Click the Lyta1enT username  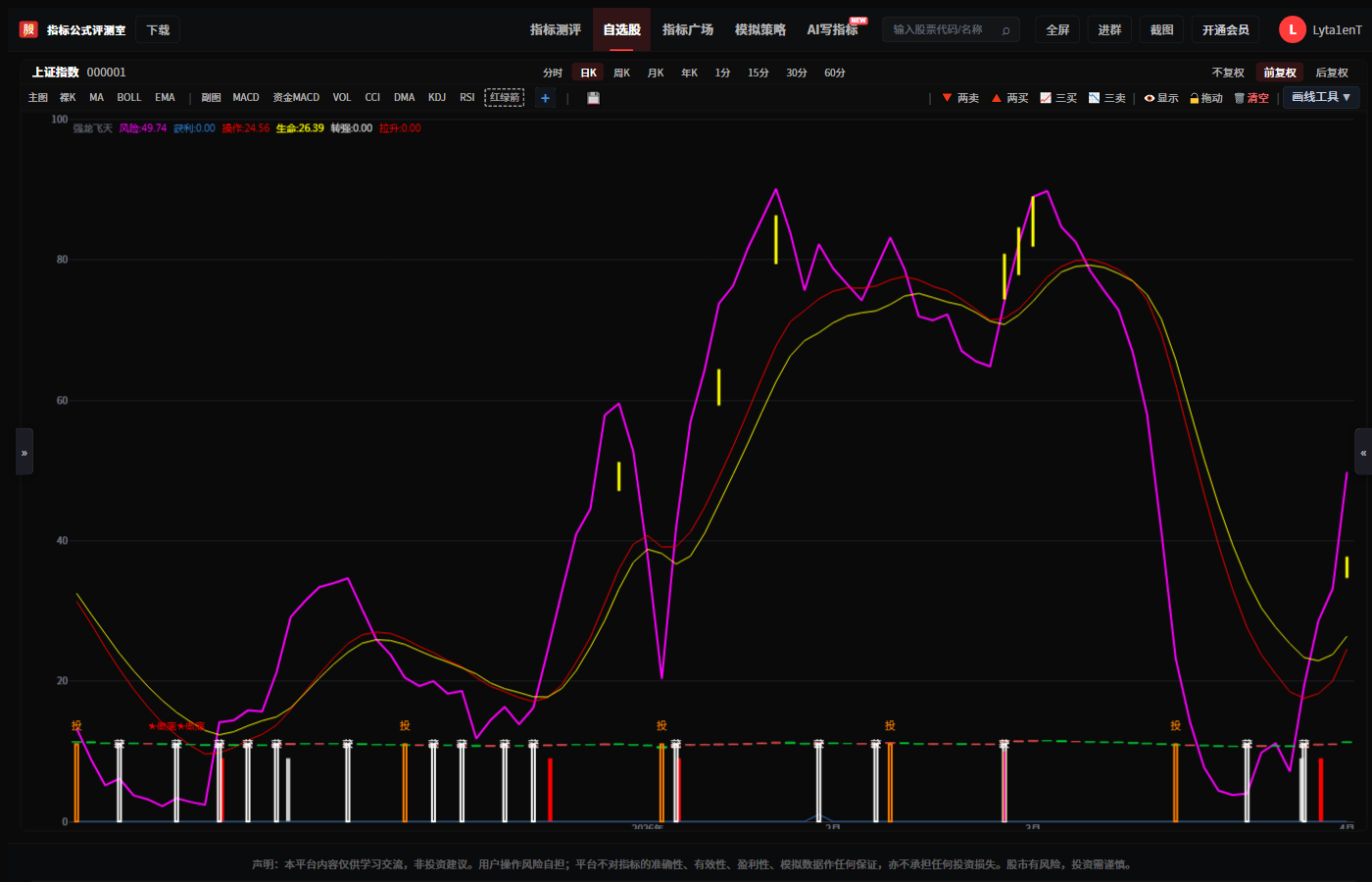[x=1337, y=30]
